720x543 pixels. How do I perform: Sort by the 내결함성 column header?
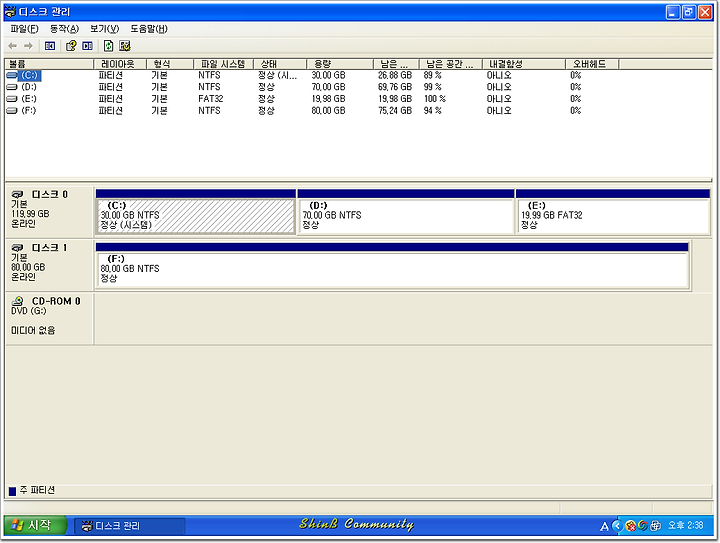(x=524, y=64)
